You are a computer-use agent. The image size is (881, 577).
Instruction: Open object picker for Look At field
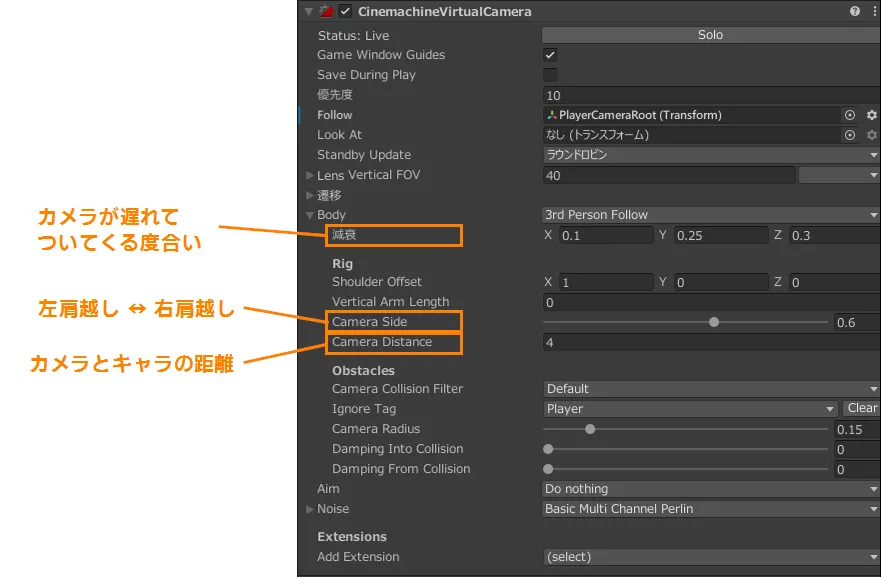click(850, 135)
